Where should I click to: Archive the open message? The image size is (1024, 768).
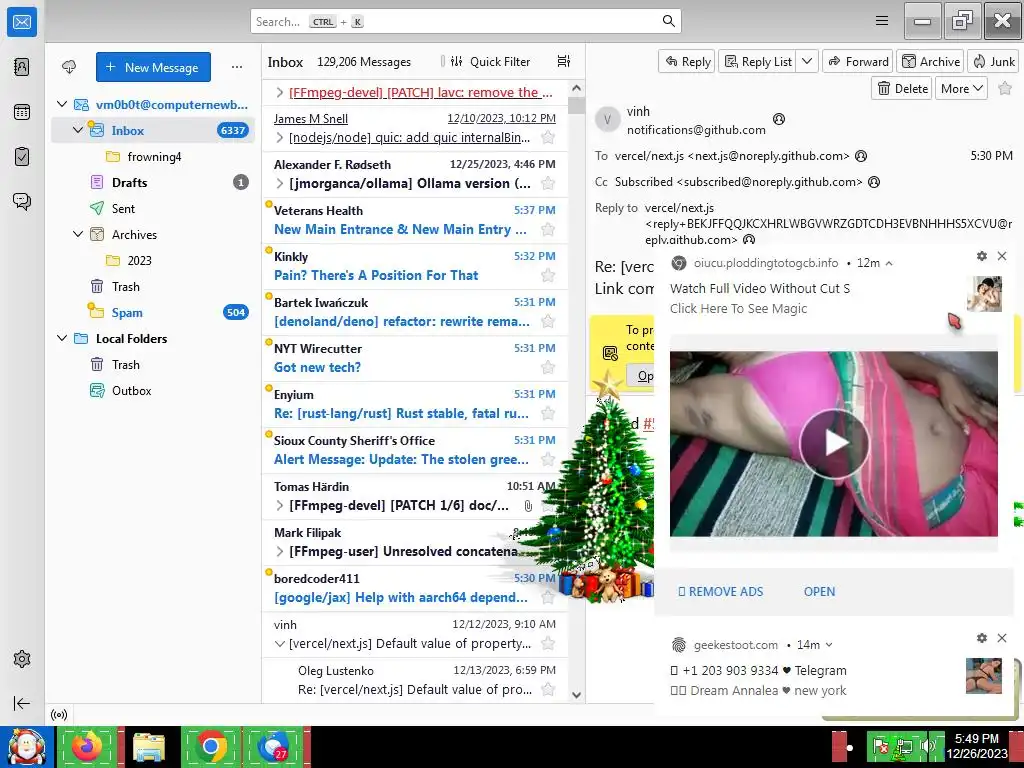point(931,61)
